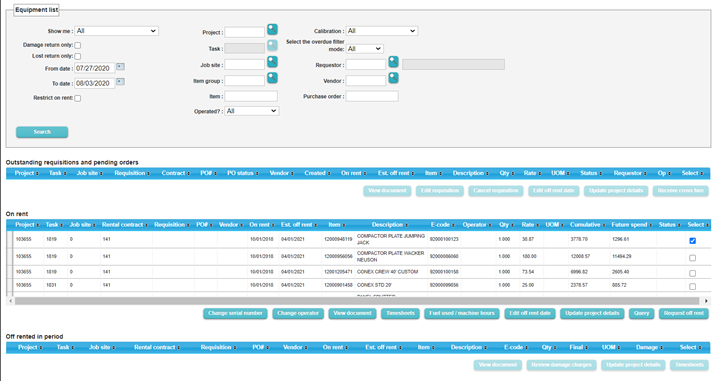Image resolution: width=720 pixels, height=381 pixels.
Task: Focus the Item group input field
Action: click(245, 81)
